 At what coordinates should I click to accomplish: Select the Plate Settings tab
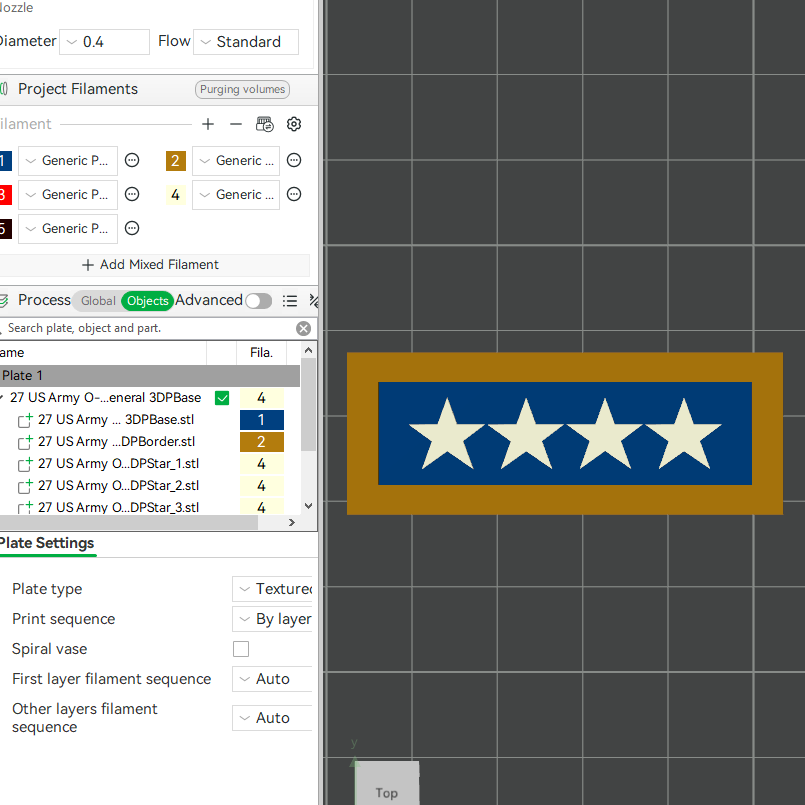pos(47,543)
